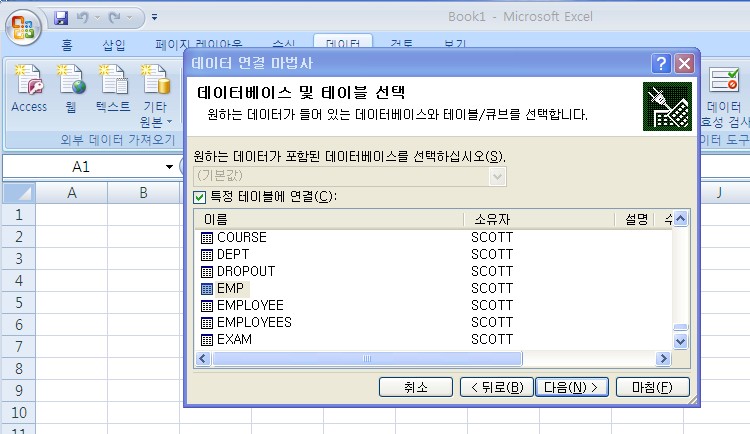Sort by 이름 column header
The width and height of the screenshot is (750, 434).
tap(330, 219)
